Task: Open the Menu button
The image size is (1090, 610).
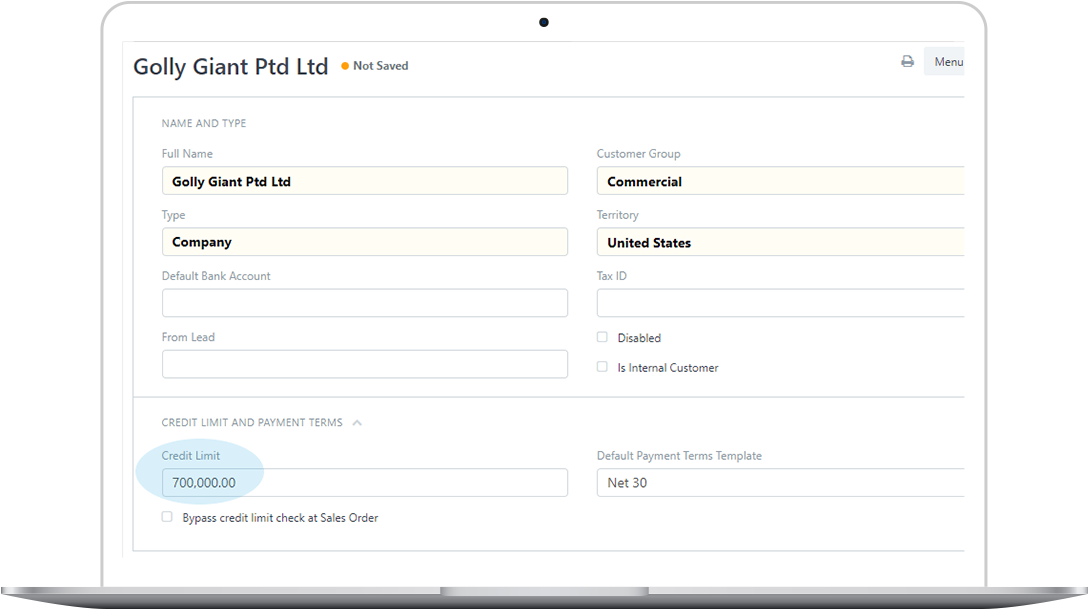Action: pos(946,62)
